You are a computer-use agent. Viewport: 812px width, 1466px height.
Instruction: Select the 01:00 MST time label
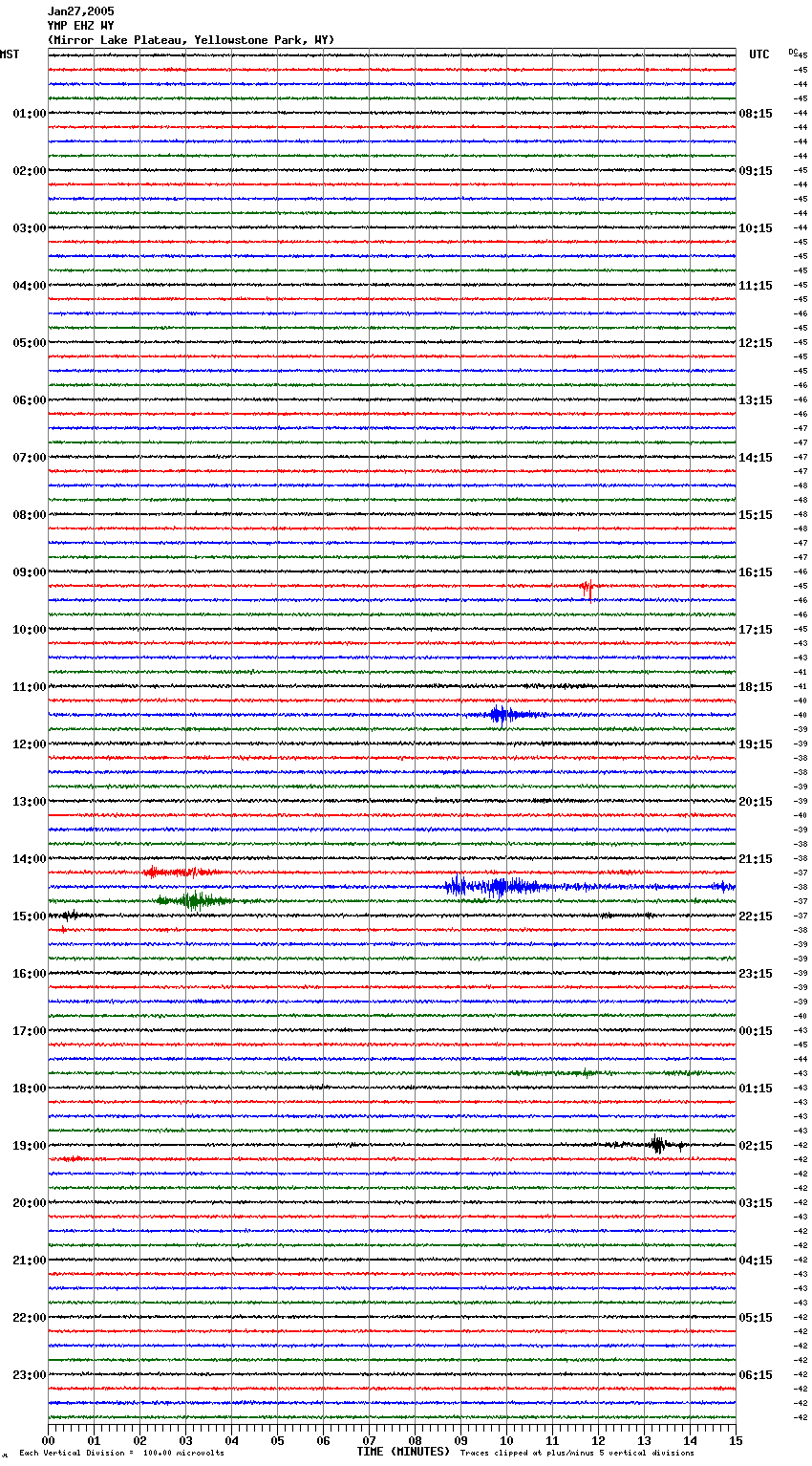[30, 114]
